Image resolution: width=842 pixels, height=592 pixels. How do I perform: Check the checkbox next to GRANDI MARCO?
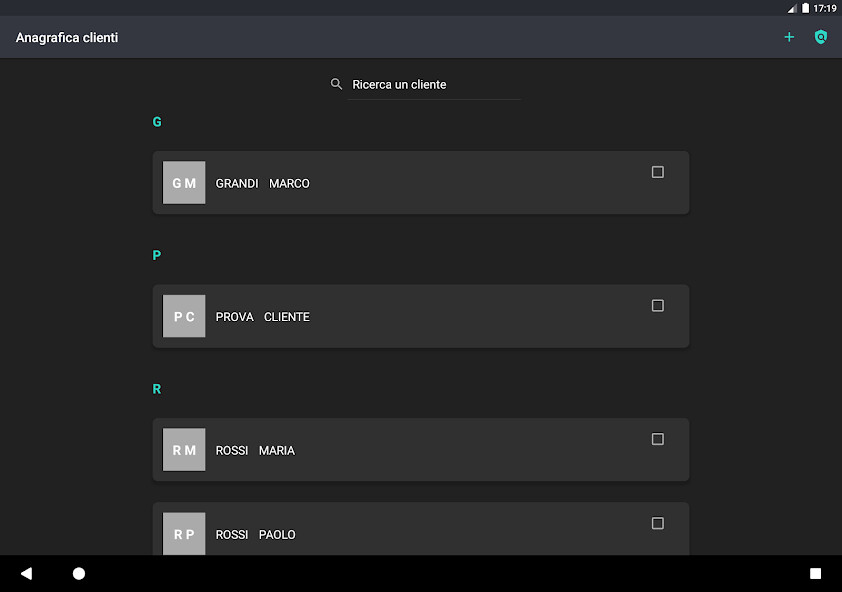(657, 172)
